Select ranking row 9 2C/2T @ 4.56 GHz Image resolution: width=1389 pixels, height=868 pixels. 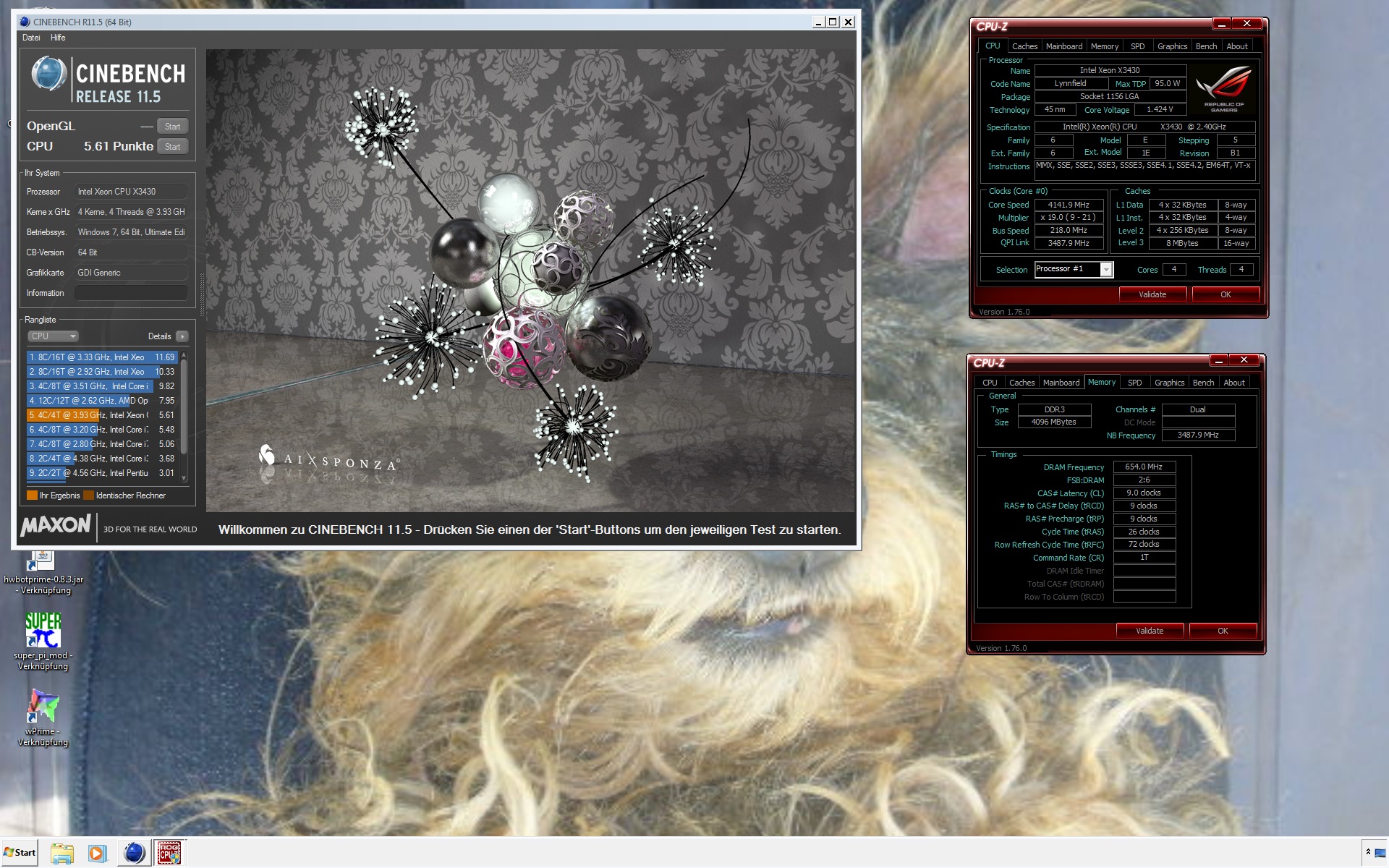pos(102,473)
